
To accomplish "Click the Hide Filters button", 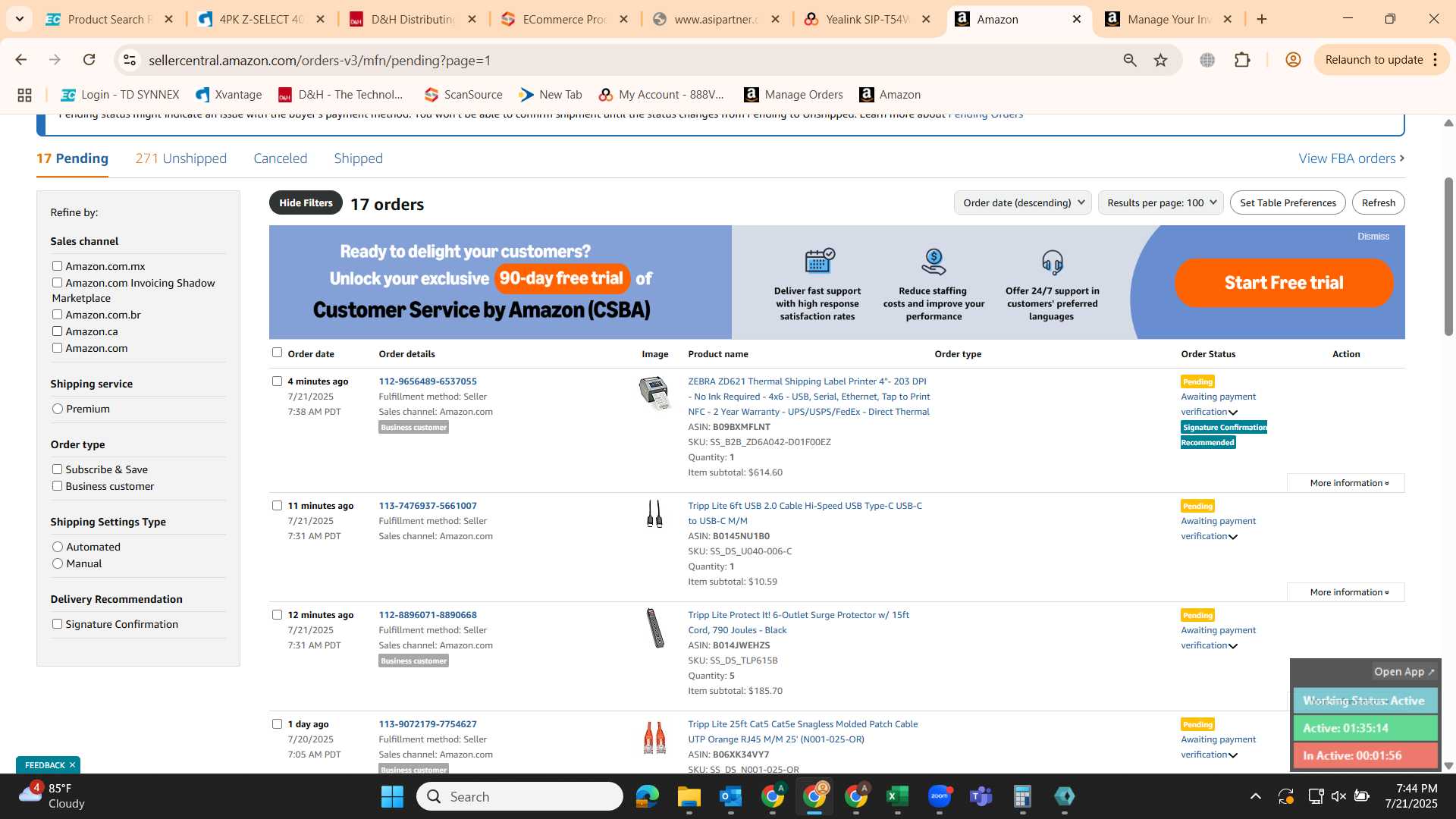I will pos(306,202).
